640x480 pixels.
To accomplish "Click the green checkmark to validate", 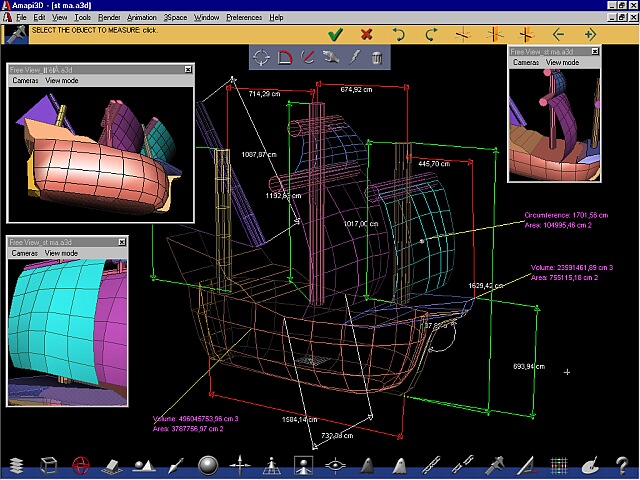I will click(335, 34).
